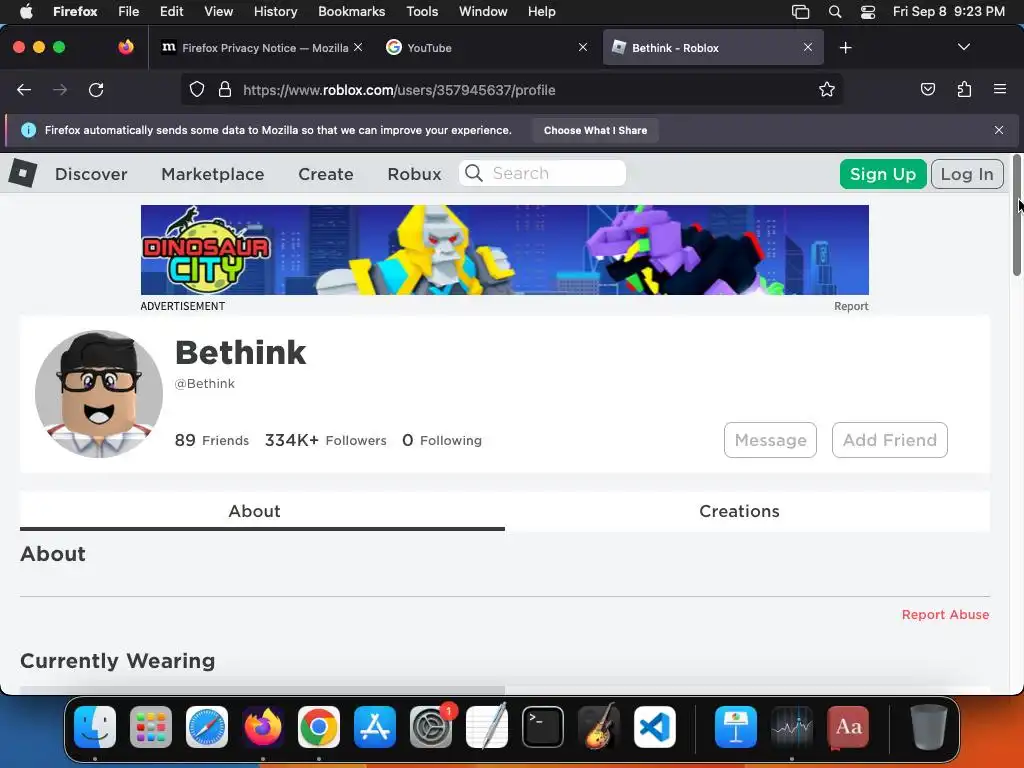This screenshot has width=1024, height=768.
Task: Click the Dinosaur City ad banner
Action: pyautogui.click(x=505, y=249)
